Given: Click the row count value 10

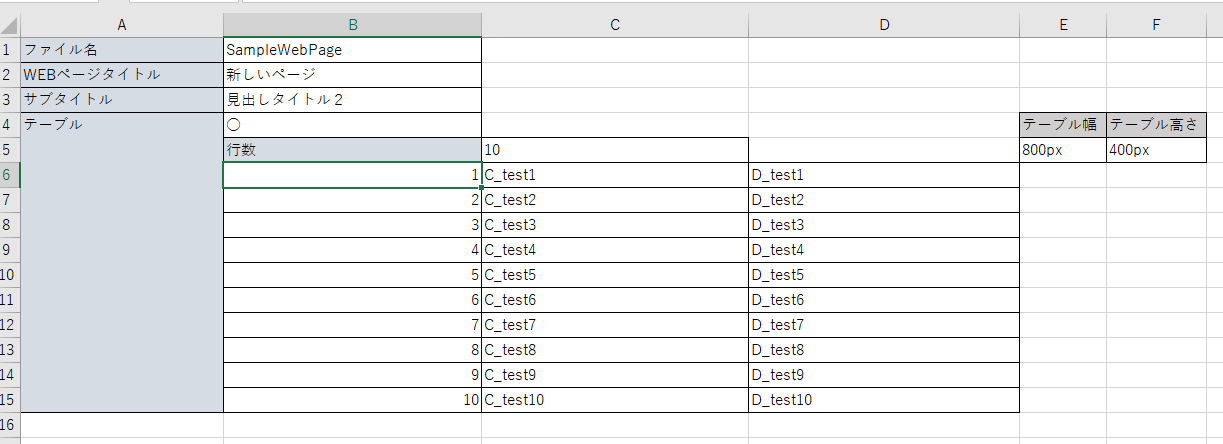Looking at the screenshot, I should tap(615, 150).
